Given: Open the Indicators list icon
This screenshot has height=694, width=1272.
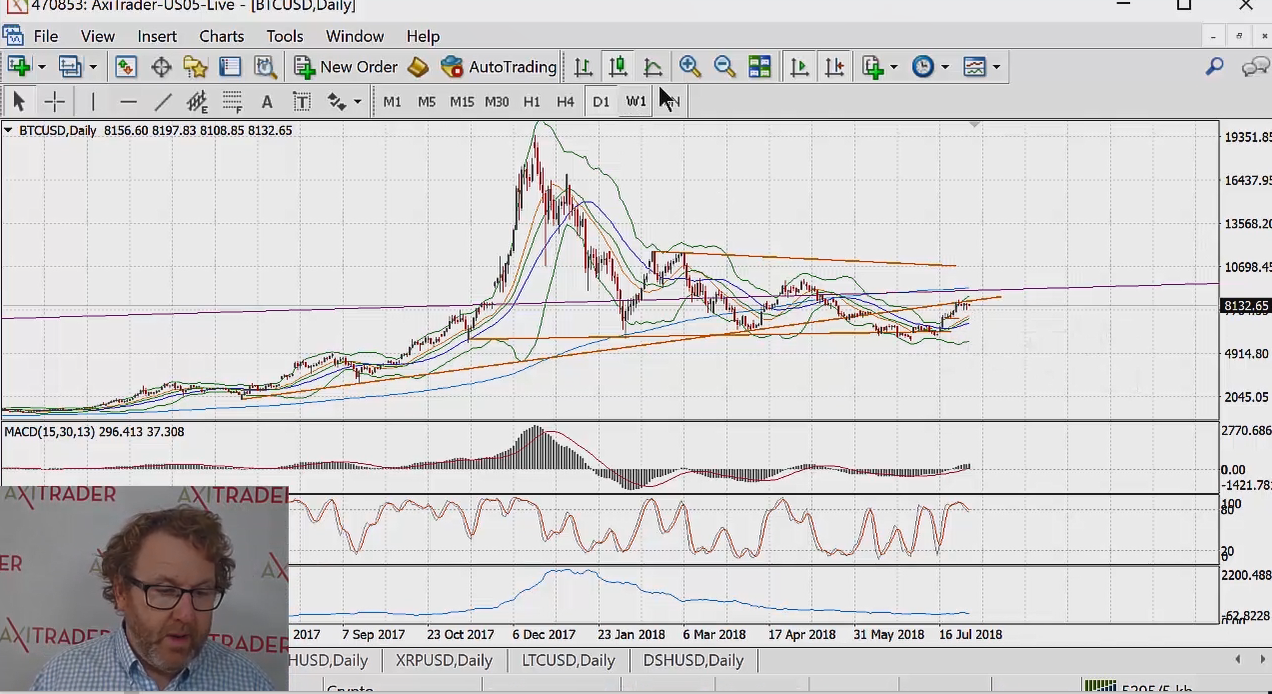Looking at the screenshot, I should pyautogui.click(x=872, y=67).
